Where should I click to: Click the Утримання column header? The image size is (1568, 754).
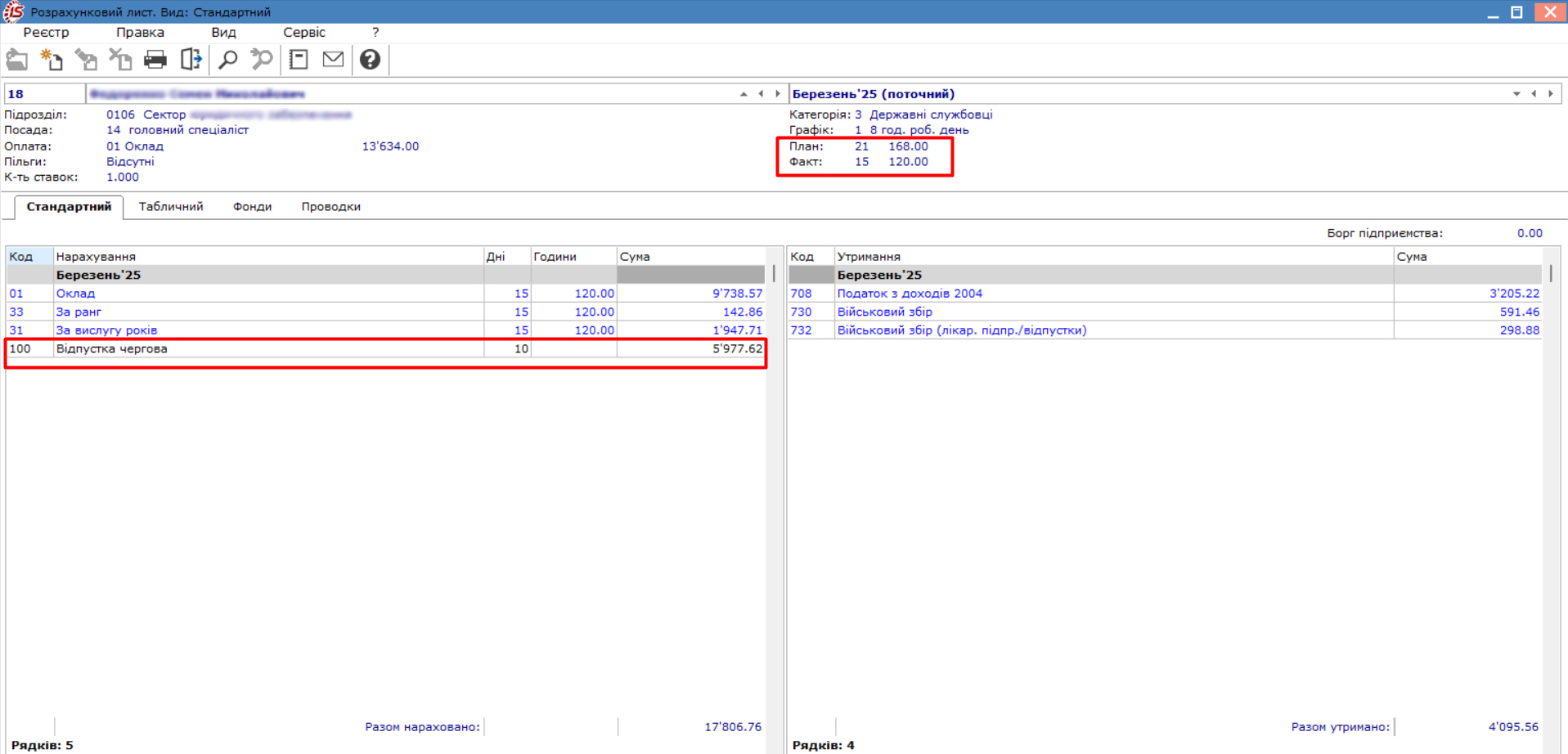pyautogui.click(x=1114, y=257)
